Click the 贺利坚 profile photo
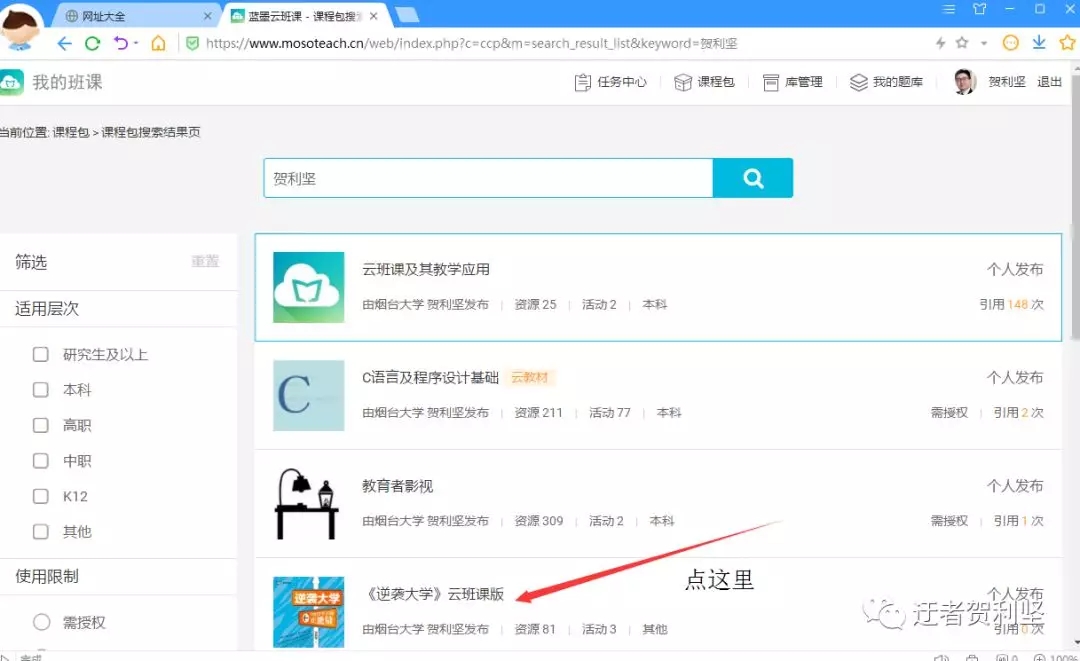Screen dimensions: 1080x661 click(964, 82)
